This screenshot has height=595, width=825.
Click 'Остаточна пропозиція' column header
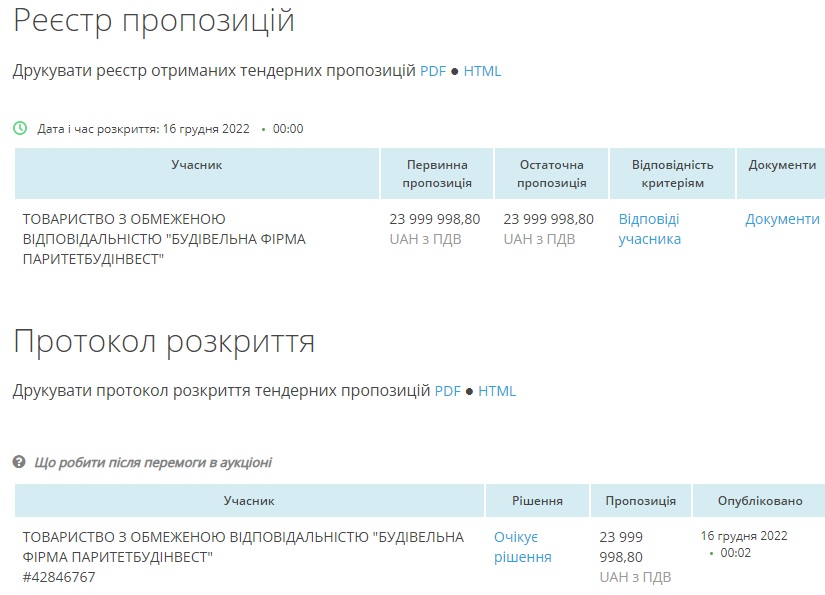click(551, 174)
